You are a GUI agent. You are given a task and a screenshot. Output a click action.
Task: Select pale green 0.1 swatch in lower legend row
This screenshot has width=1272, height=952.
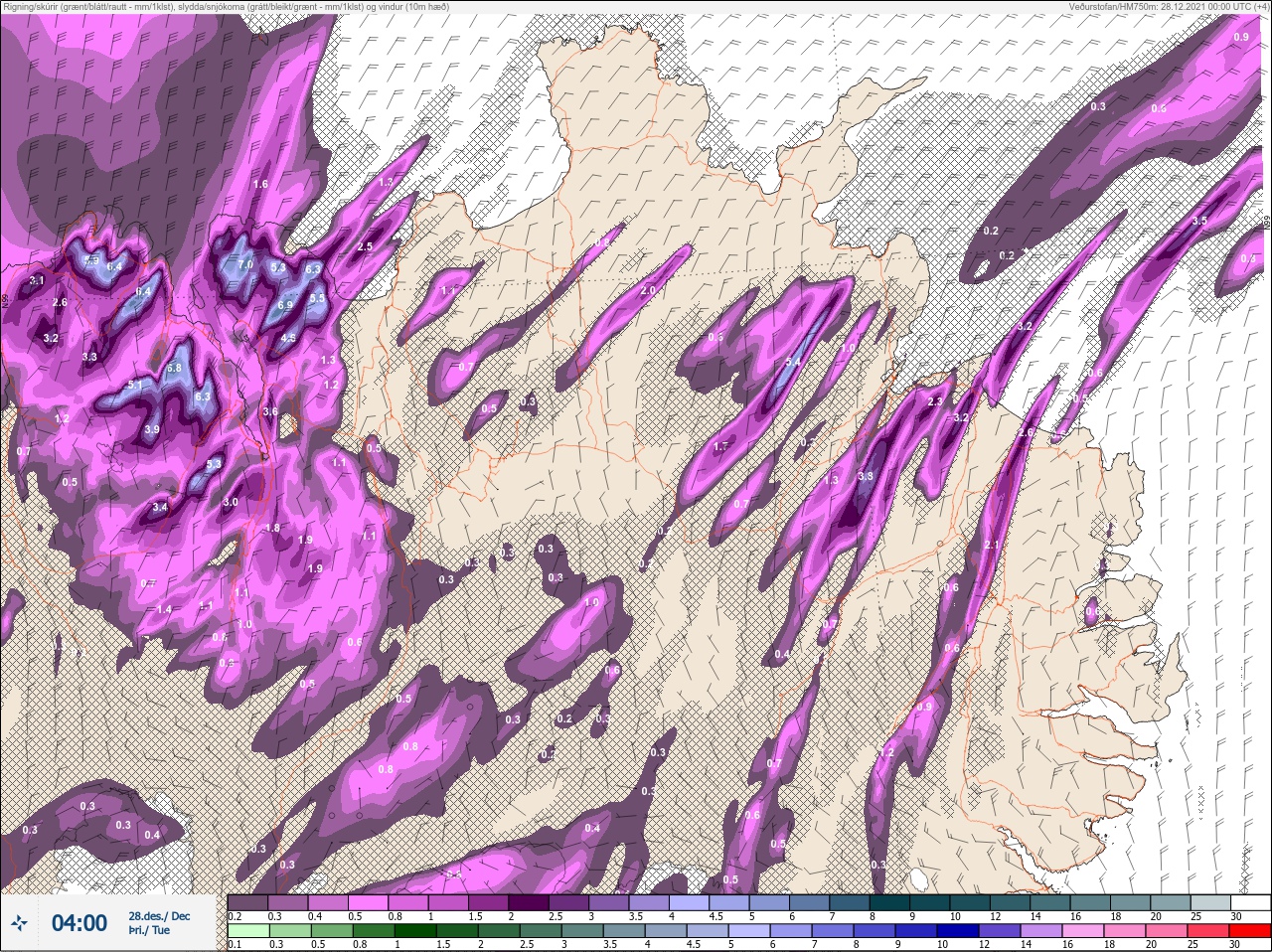(248, 931)
